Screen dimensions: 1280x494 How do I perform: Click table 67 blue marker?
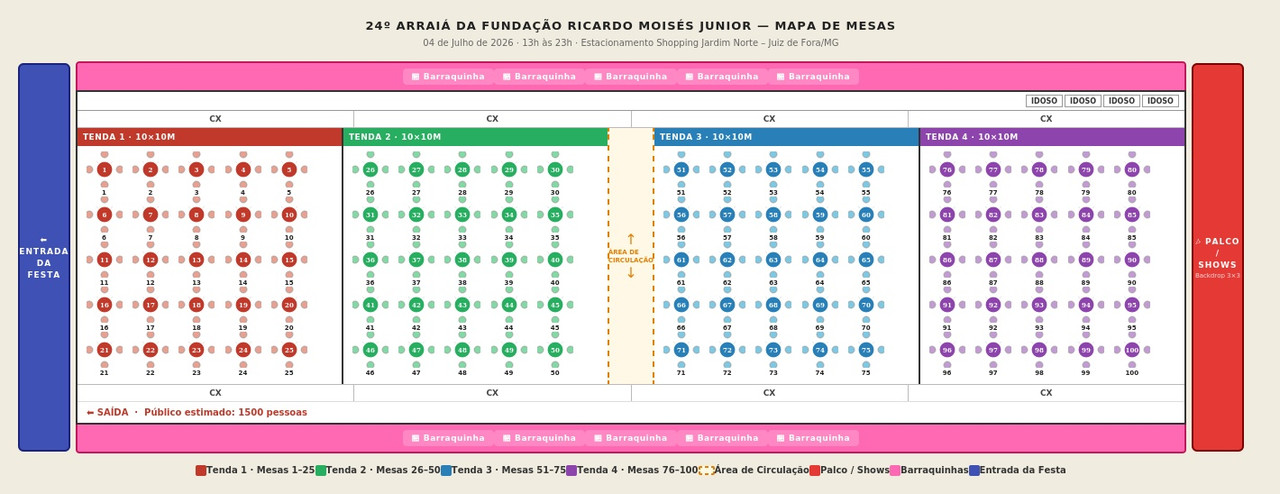pos(727,305)
